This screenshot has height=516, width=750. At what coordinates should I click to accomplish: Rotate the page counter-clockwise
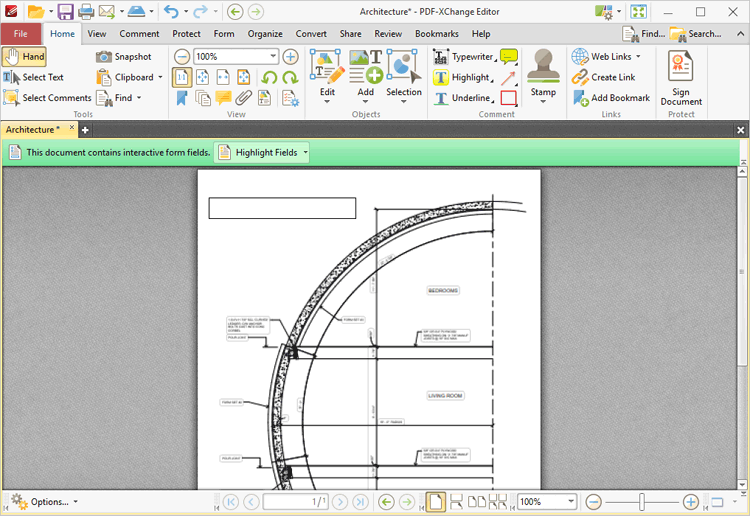tap(269, 77)
